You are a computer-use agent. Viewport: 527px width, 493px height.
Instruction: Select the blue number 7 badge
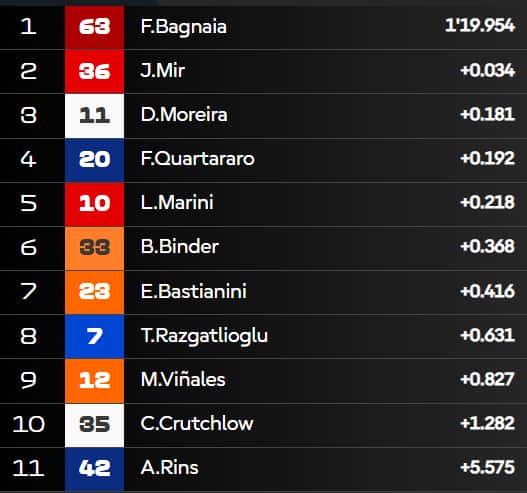pos(94,336)
